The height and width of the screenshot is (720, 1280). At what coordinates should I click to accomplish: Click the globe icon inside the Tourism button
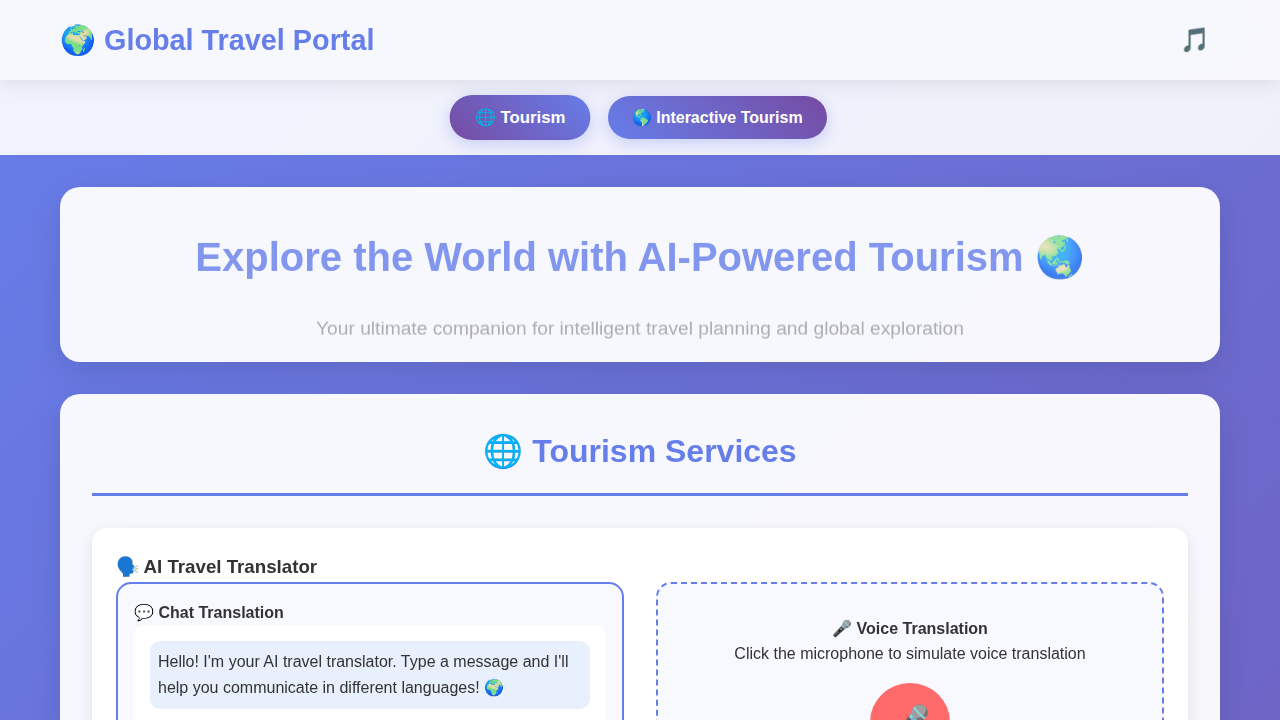coord(486,117)
